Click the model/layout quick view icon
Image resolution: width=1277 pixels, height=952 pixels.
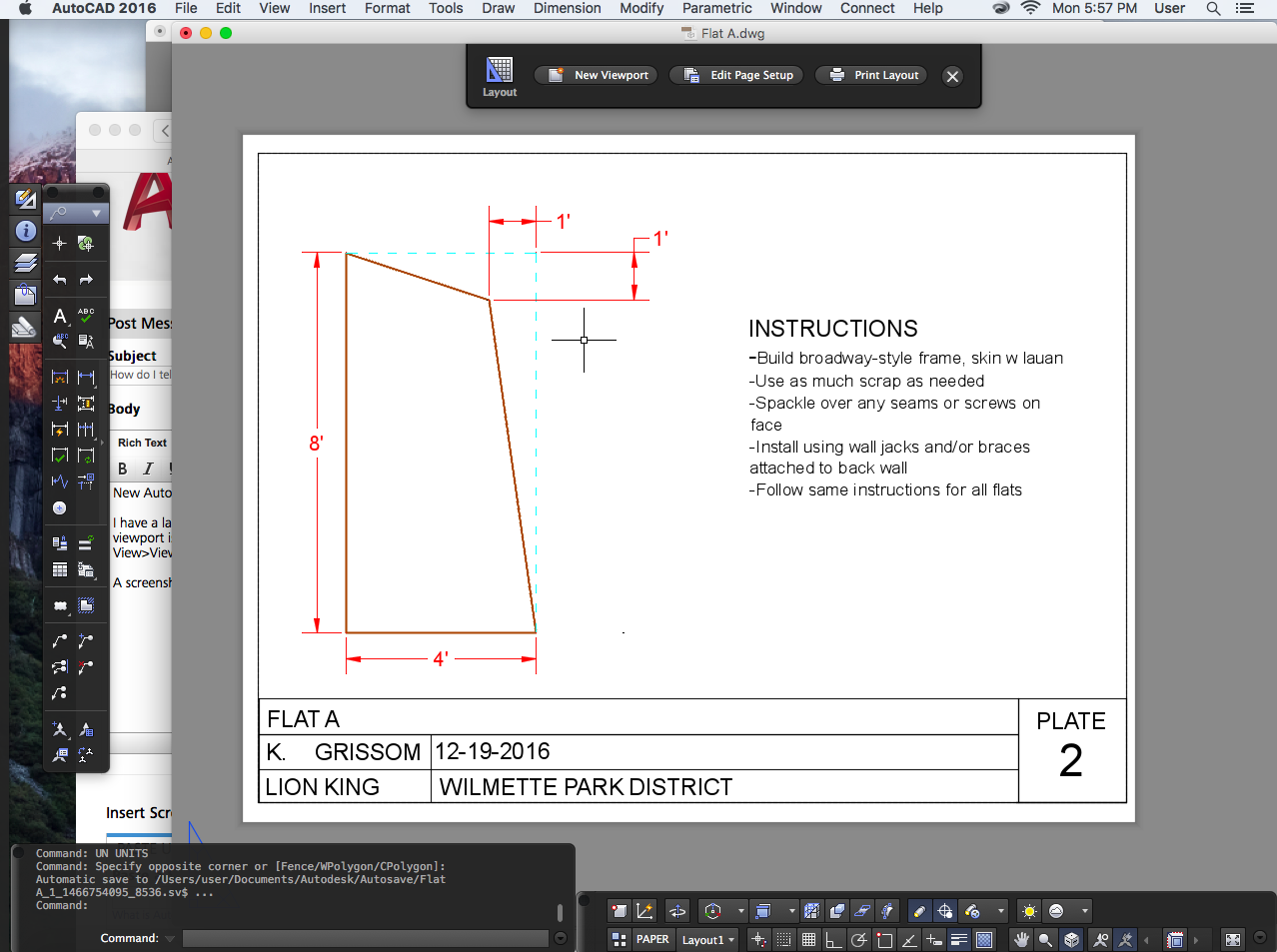coord(620,939)
